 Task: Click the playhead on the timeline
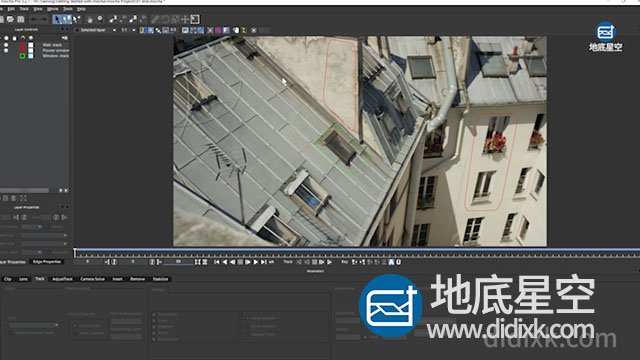coord(75,253)
